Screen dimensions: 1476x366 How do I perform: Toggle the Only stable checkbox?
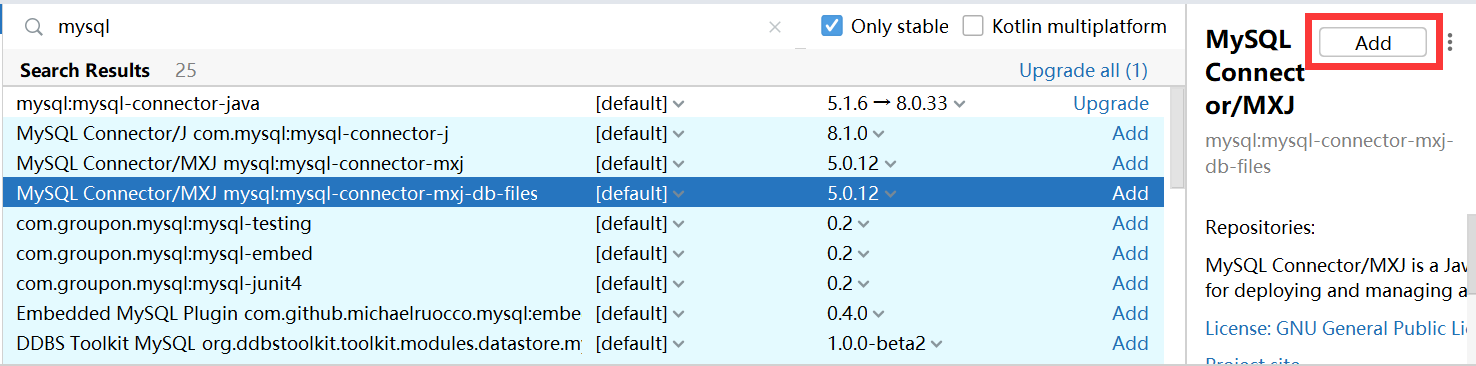832,26
